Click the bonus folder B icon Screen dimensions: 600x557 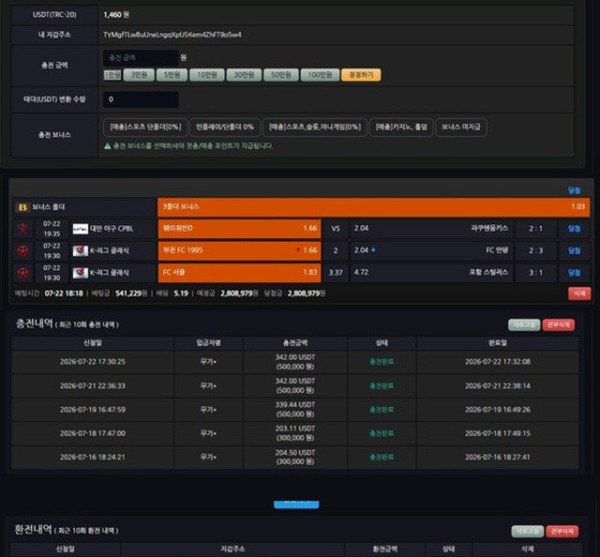(23, 207)
